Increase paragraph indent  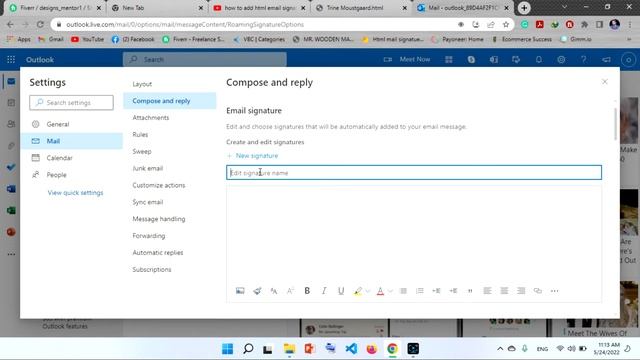coord(453,291)
